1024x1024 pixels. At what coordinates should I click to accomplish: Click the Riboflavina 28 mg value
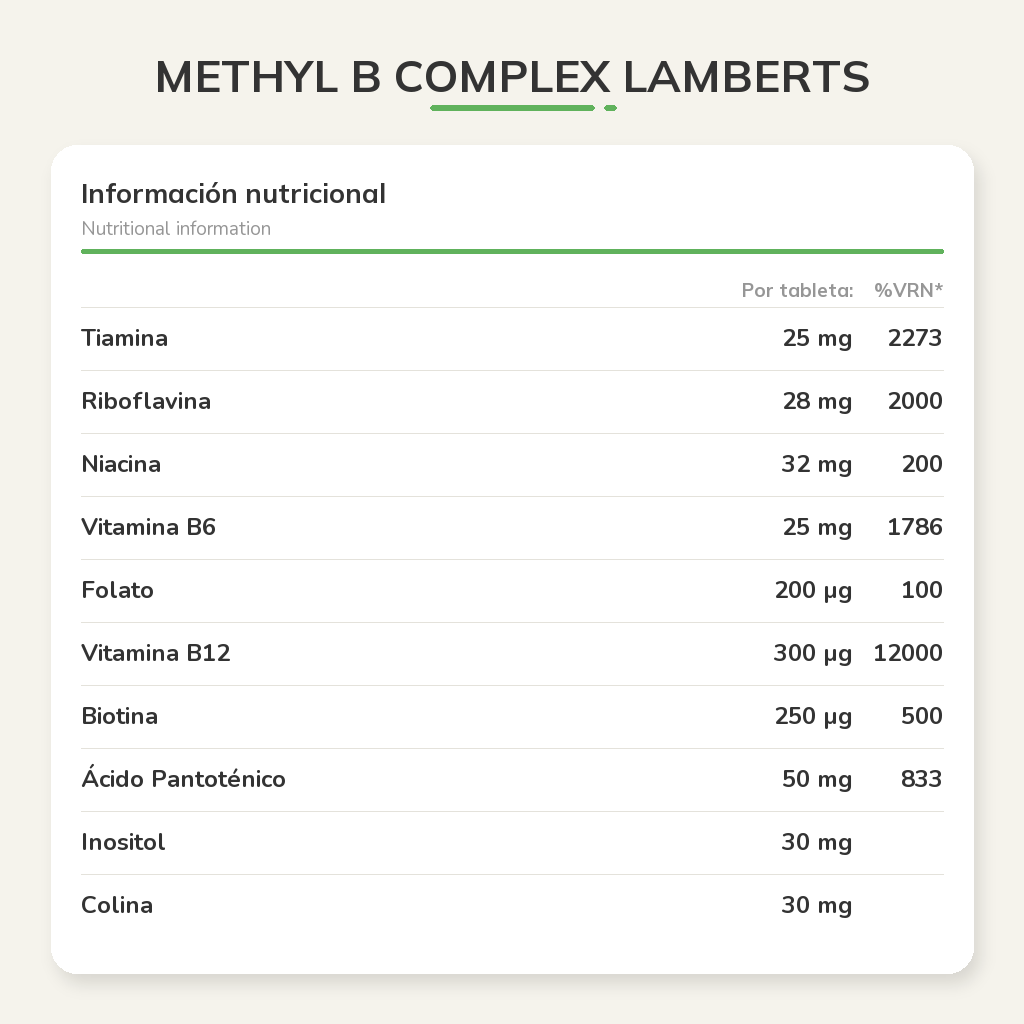817,401
